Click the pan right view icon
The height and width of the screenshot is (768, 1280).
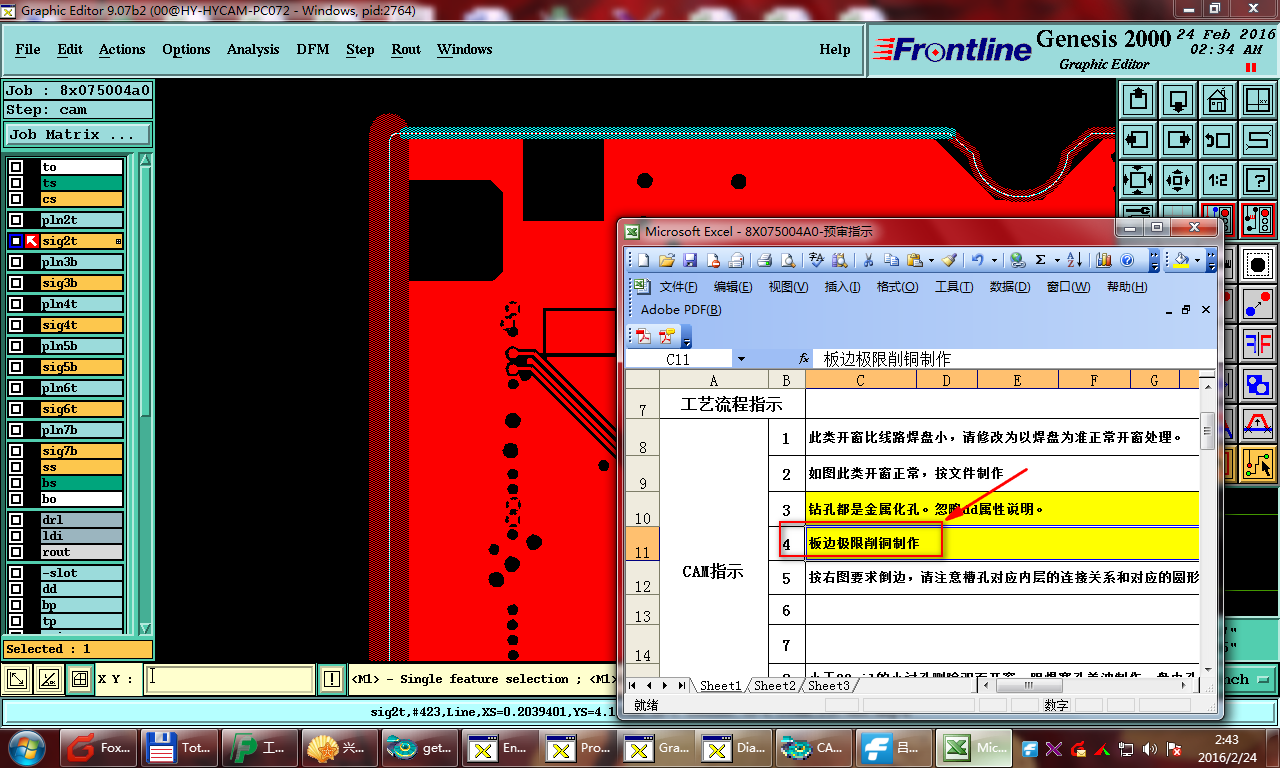click(1178, 140)
